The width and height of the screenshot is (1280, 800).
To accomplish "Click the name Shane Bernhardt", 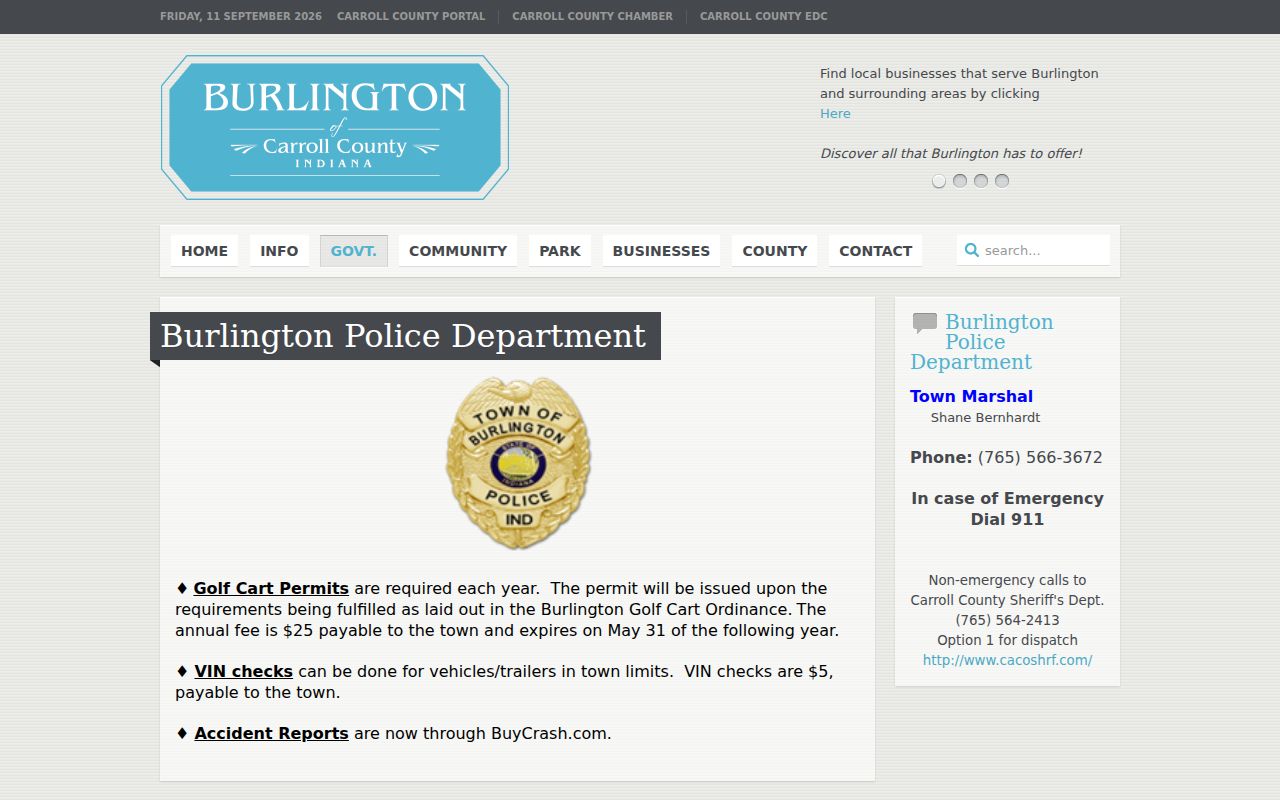I will [985, 417].
